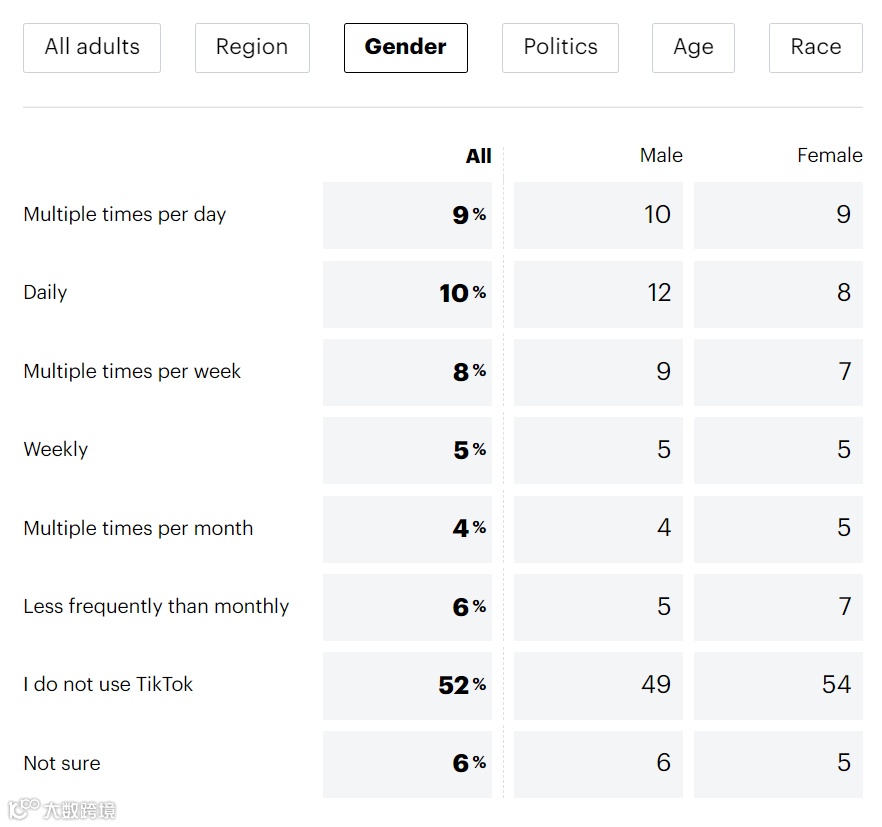Click the All column header
The width and height of the screenshot is (882, 827).
coord(478,156)
